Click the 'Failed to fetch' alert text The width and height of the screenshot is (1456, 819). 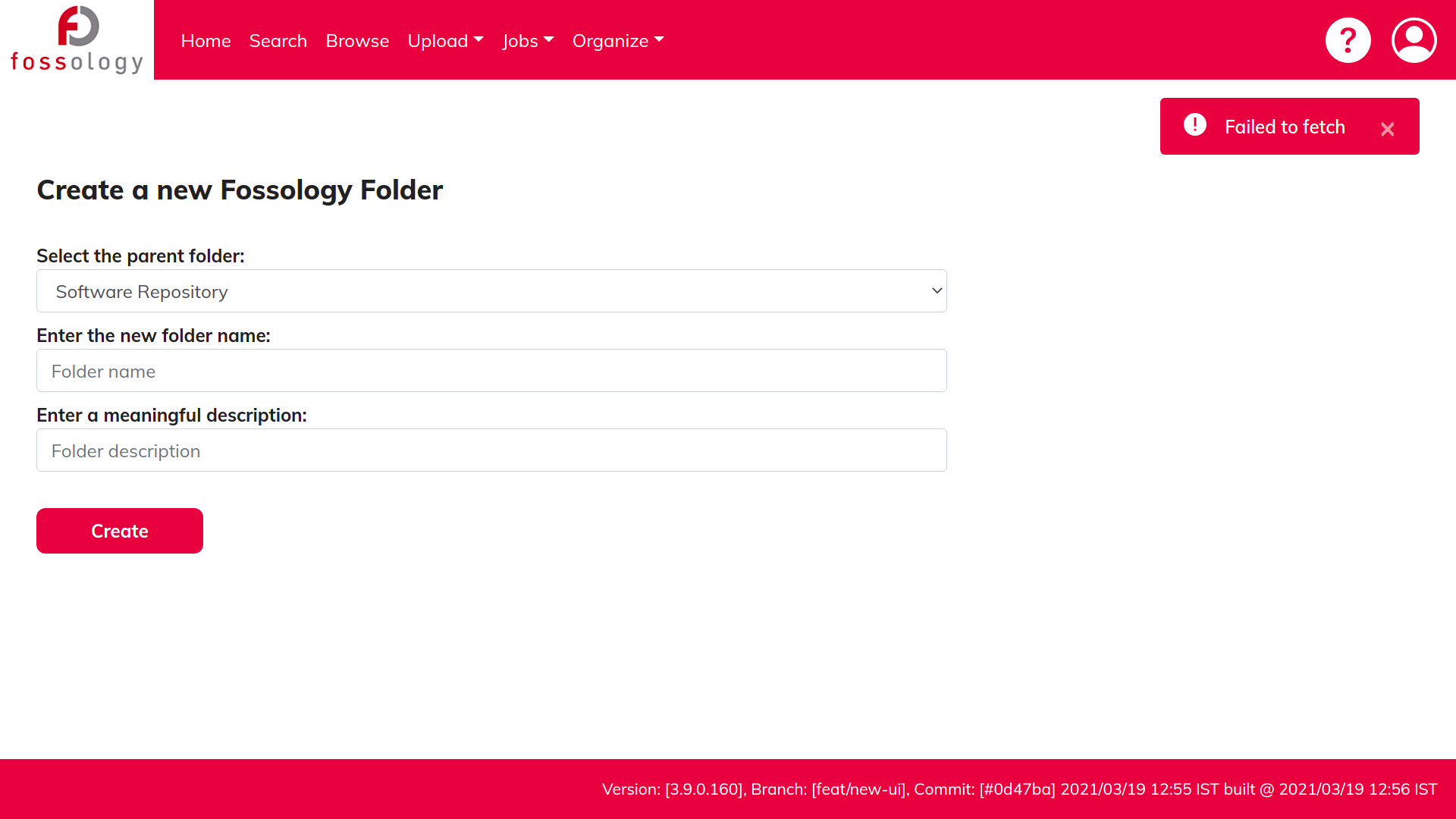click(1285, 127)
